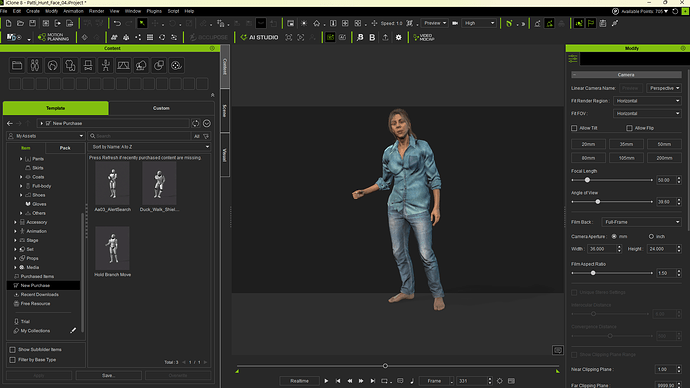
Task: Open the Scene side tab
Action: [x=224, y=110]
